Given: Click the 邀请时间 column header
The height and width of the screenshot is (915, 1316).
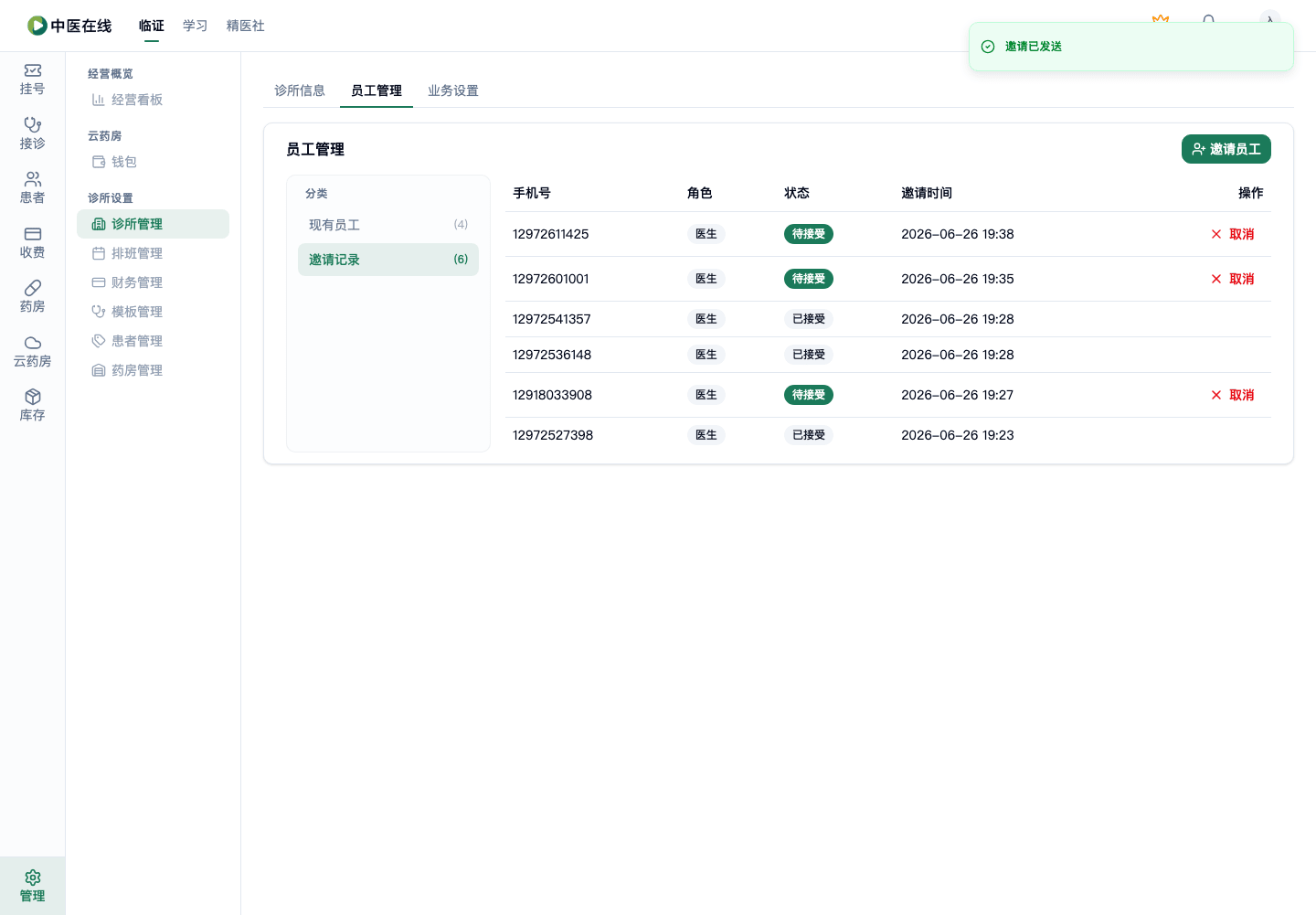Looking at the screenshot, I should pyautogui.click(x=927, y=193).
